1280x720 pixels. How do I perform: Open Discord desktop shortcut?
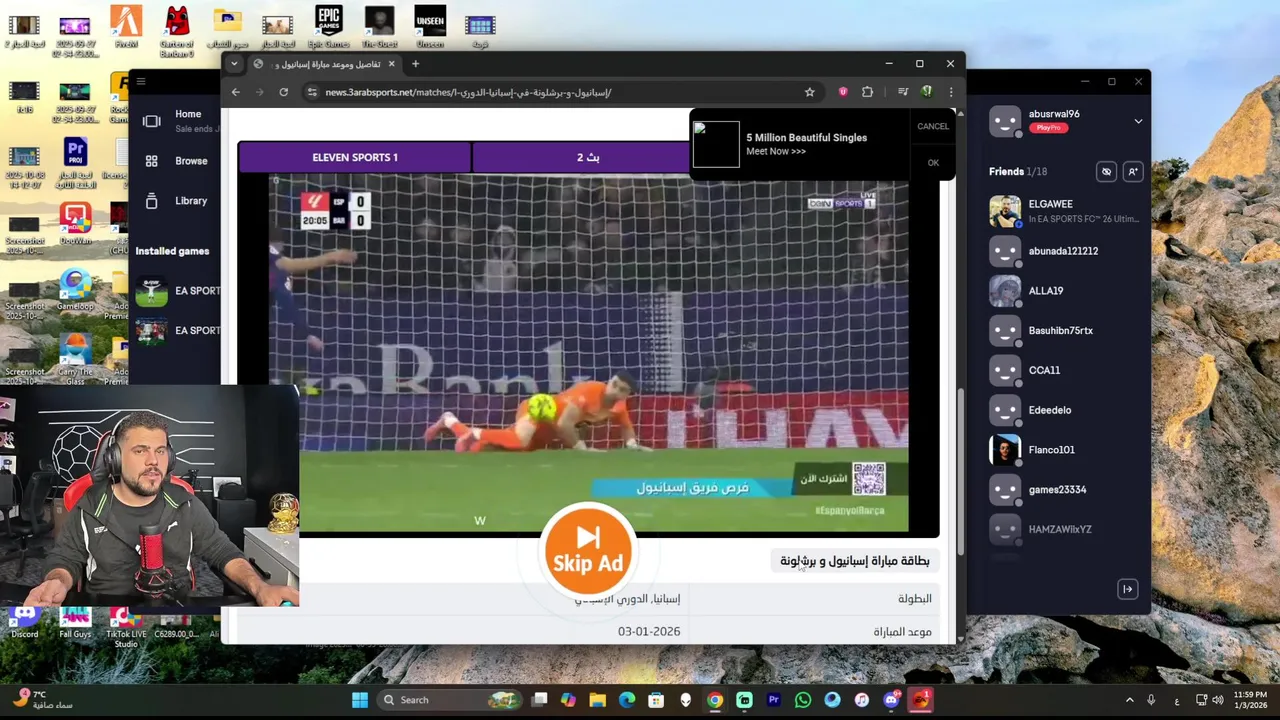point(25,622)
